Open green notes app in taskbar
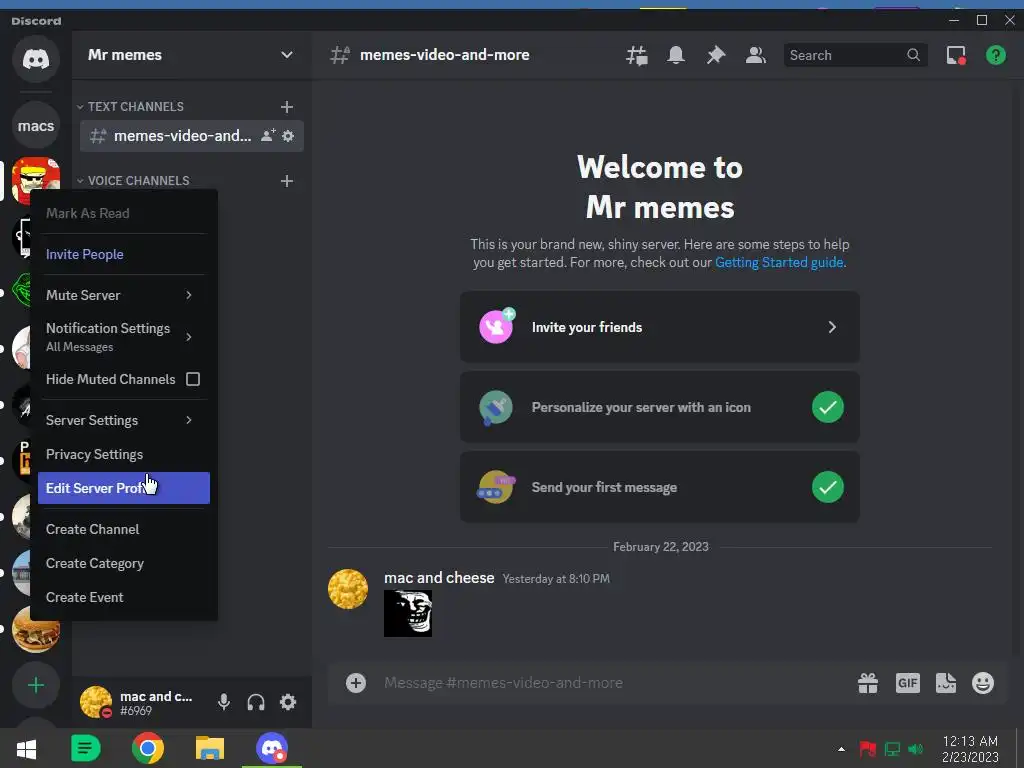 [x=86, y=748]
